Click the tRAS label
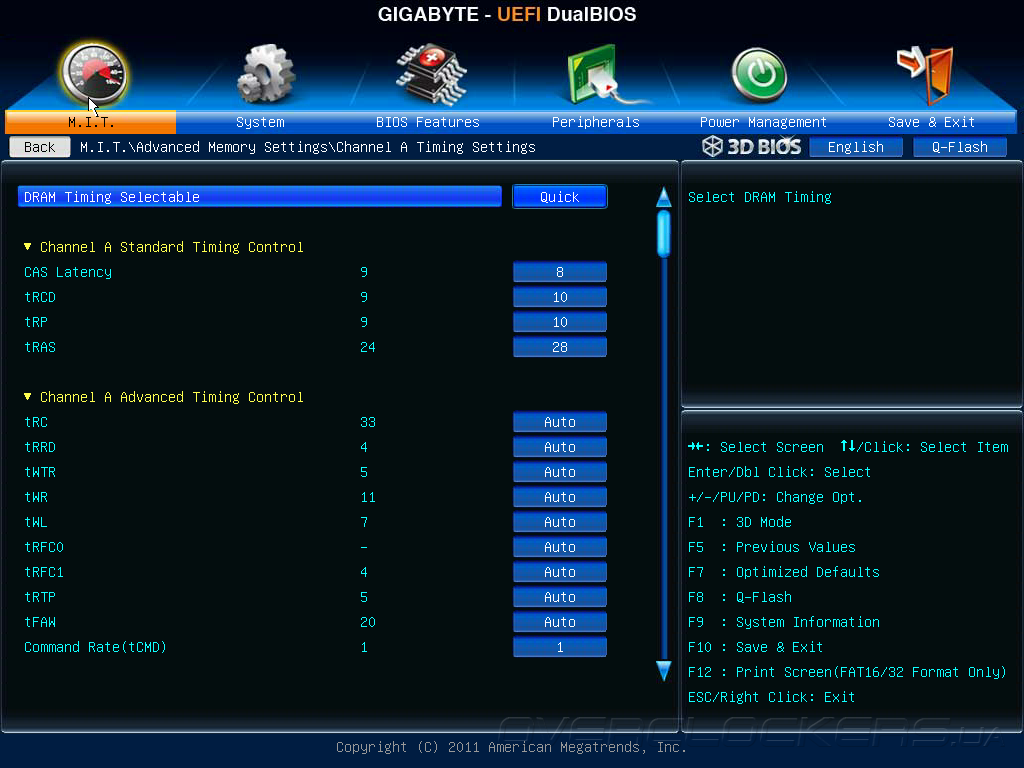Viewport: 1024px width, 768px height. pos(40,347)
